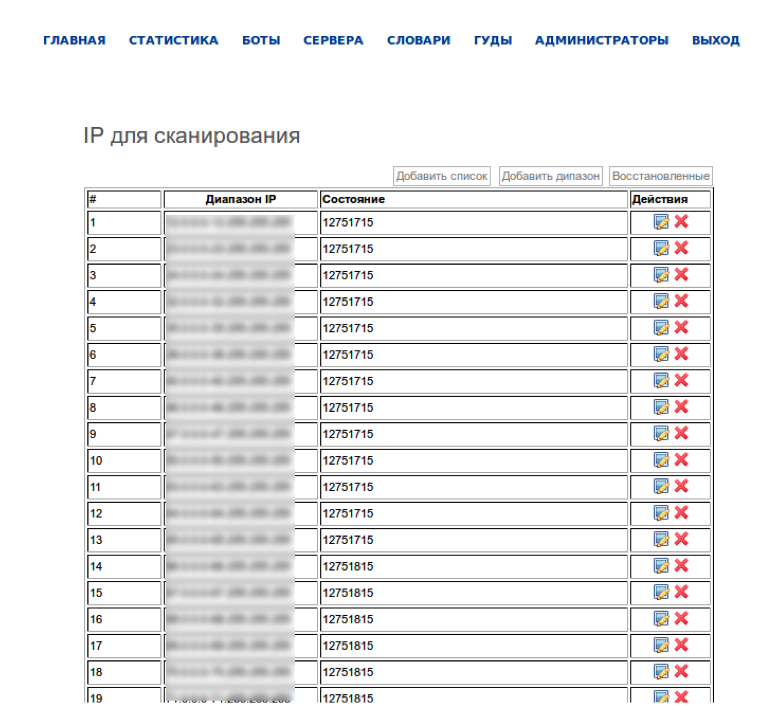Delete row 14 using the red X

point(682,566)
